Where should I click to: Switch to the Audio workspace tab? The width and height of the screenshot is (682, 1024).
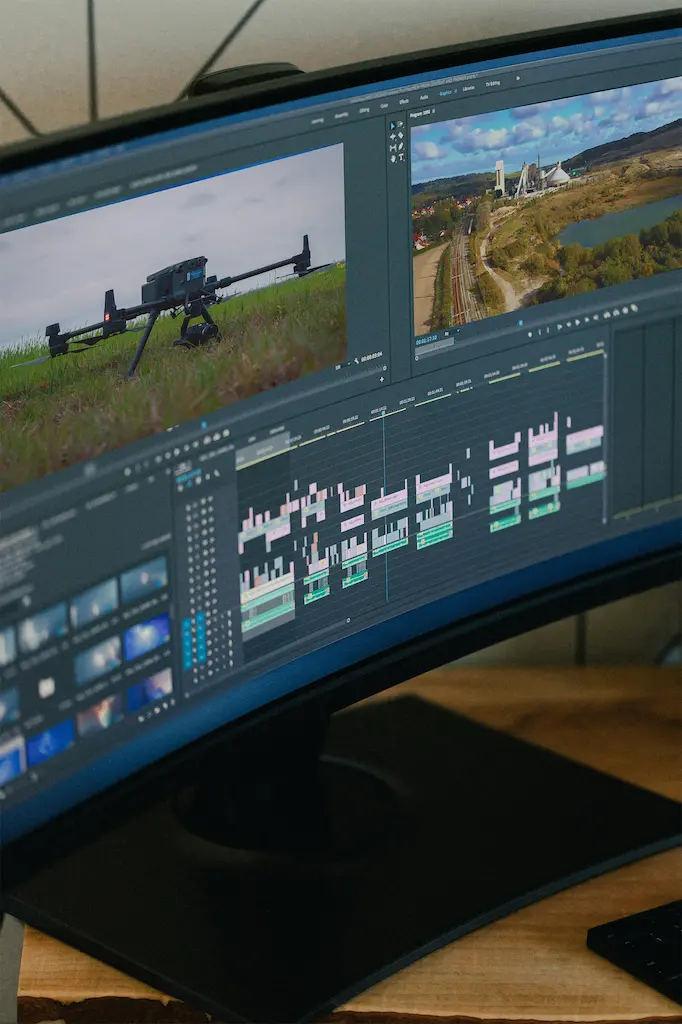[424, 97]
